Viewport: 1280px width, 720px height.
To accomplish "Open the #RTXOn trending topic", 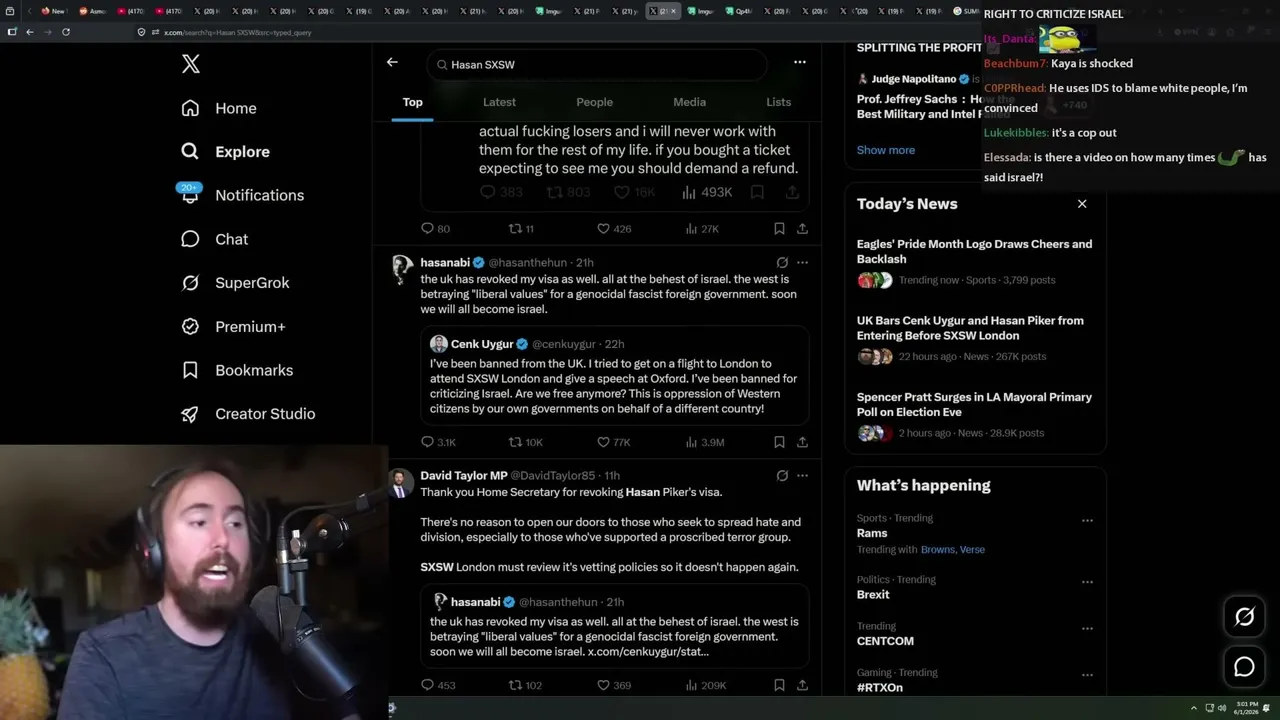I will pyautogui.click(x=880, y=687).
